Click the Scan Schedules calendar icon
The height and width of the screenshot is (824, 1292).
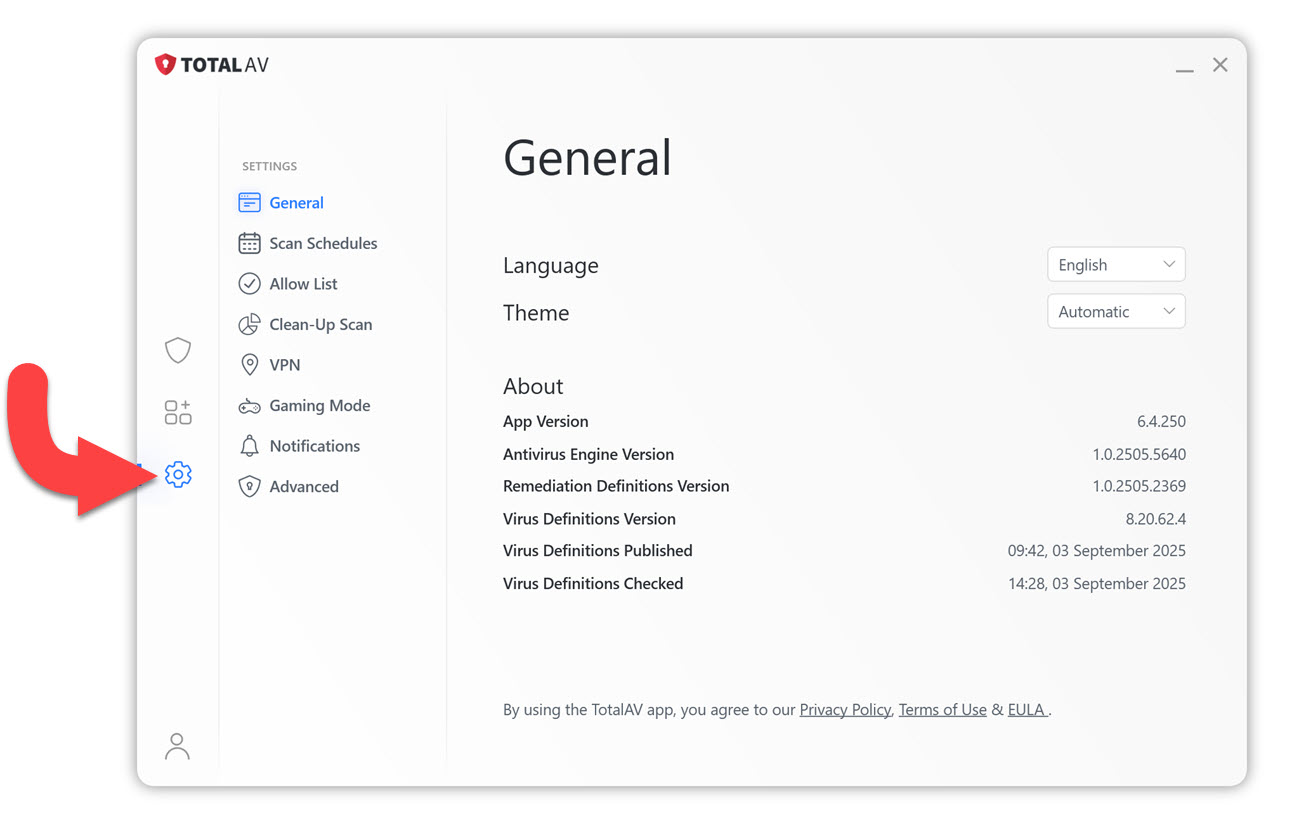pyautogui.click(x=249, y=243)
